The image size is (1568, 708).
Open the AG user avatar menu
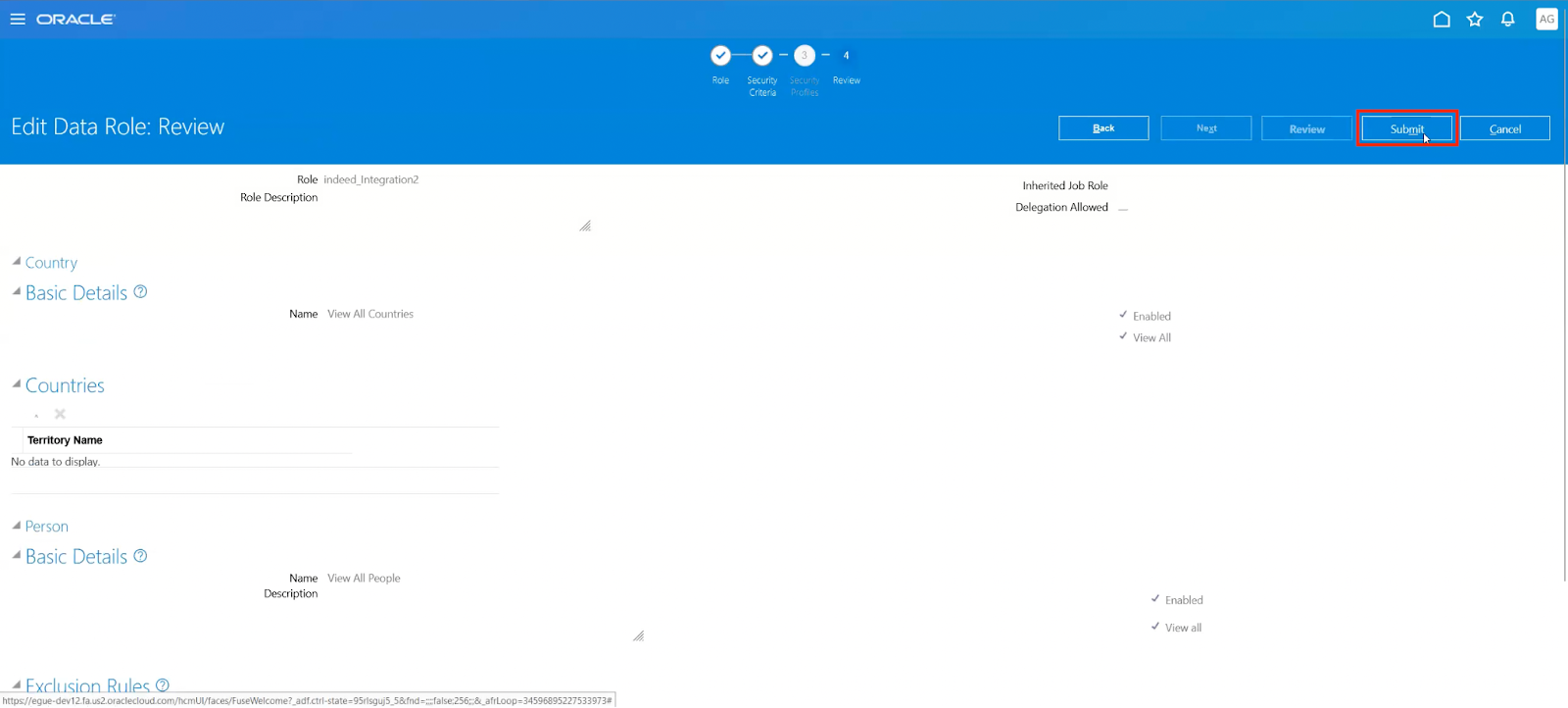[x=1546, y=19]
